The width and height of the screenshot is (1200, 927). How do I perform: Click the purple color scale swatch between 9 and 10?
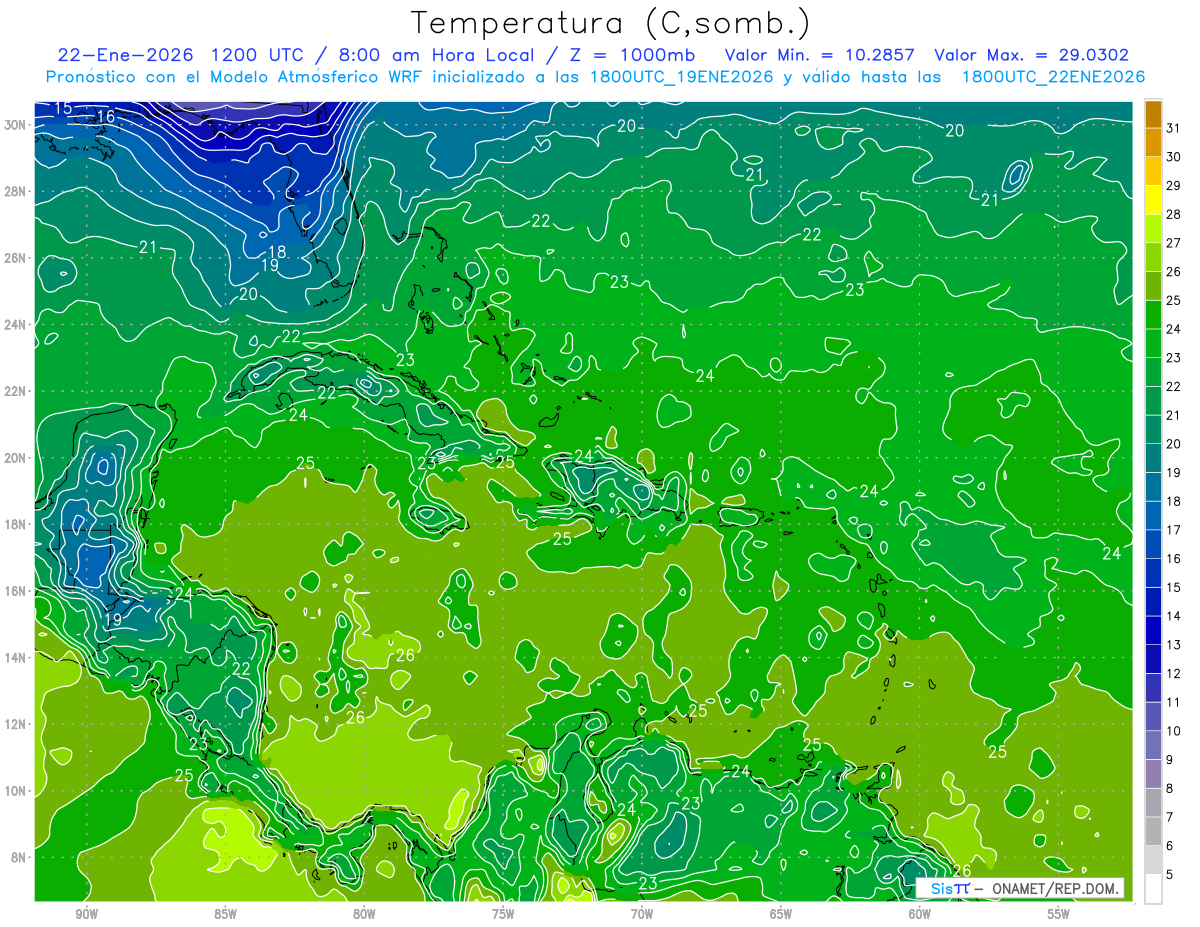coord(1153,745)
